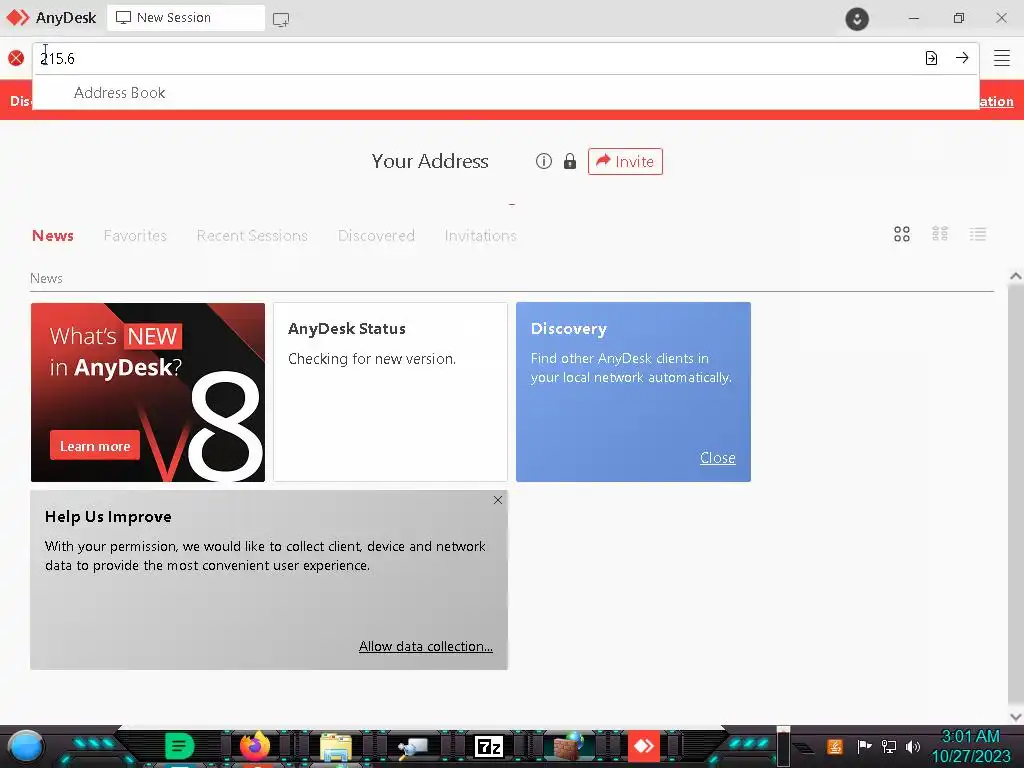Click the news list scroll-down arrow
This screenshot has height=768, width=1024.
(1016, 716)
